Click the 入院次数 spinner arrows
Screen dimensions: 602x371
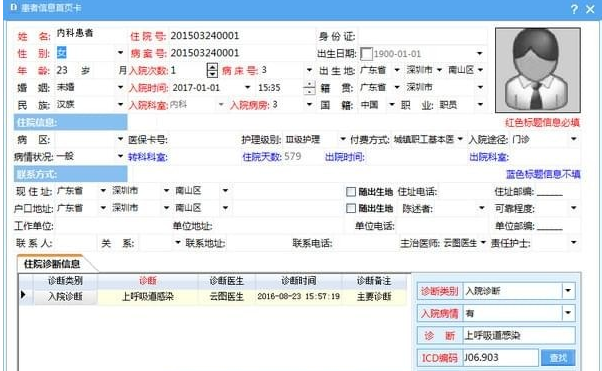tap(212, 70)
